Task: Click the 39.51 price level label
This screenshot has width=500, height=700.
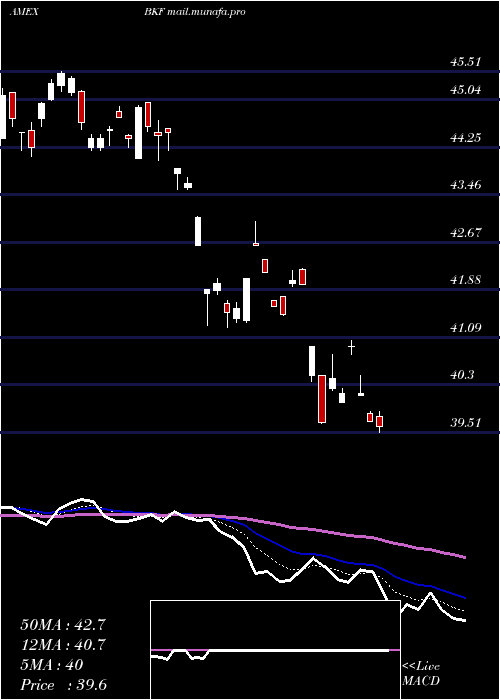Action: click(x=466, y=423)
